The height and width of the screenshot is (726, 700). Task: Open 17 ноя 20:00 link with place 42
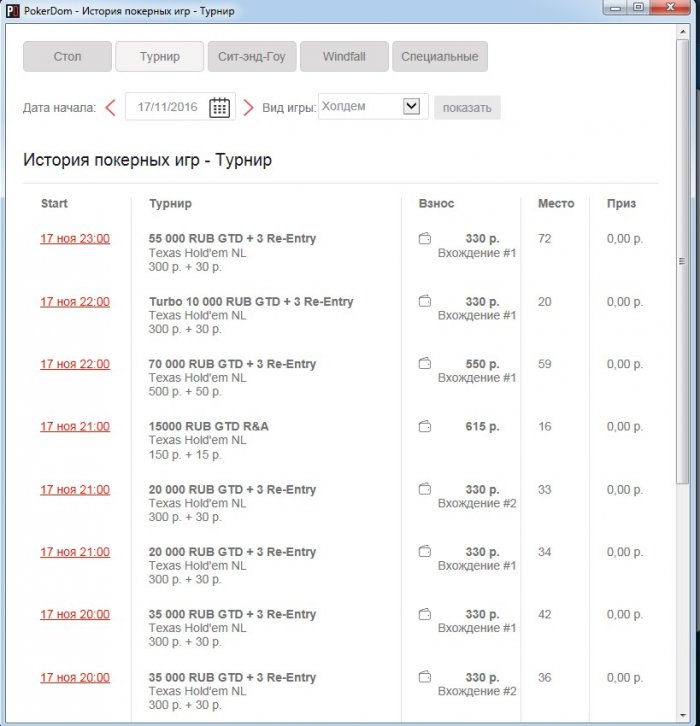point(75,614)
